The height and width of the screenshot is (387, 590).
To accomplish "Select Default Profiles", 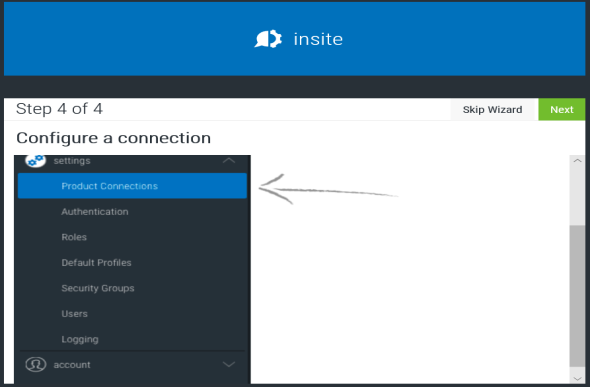I will (96, 263).
